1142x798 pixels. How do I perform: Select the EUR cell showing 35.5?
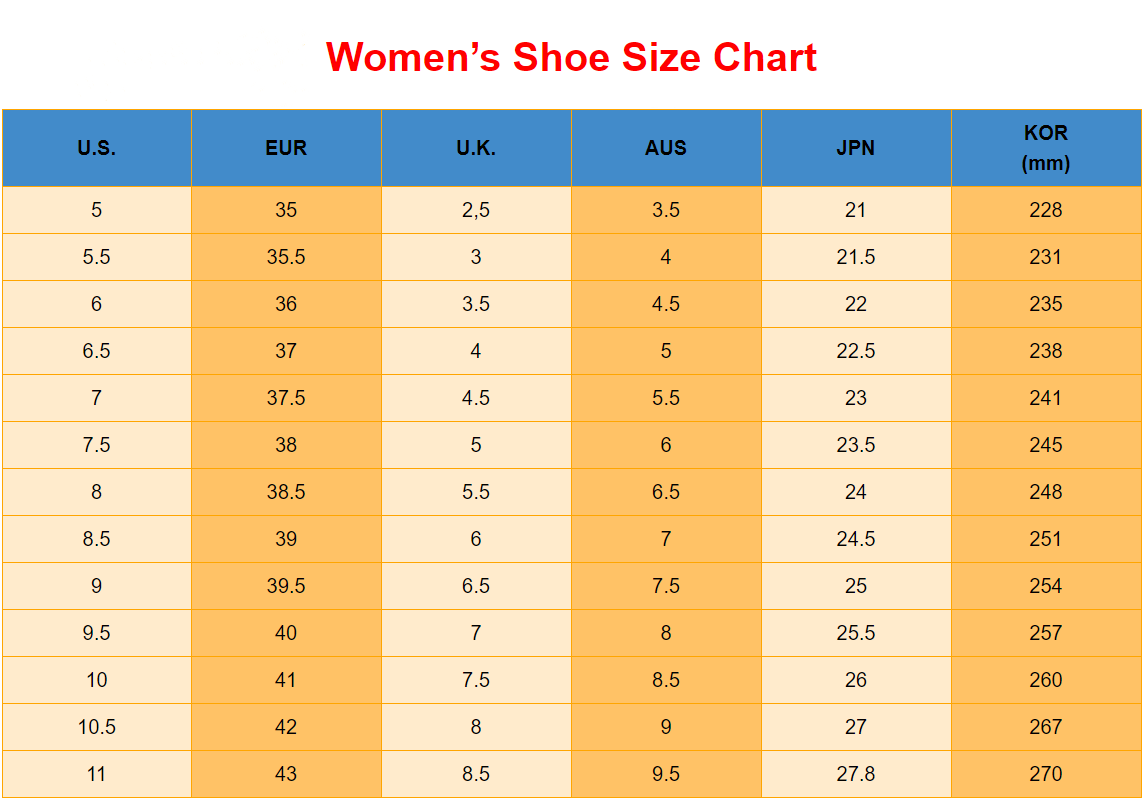click(x=286, y=257)
